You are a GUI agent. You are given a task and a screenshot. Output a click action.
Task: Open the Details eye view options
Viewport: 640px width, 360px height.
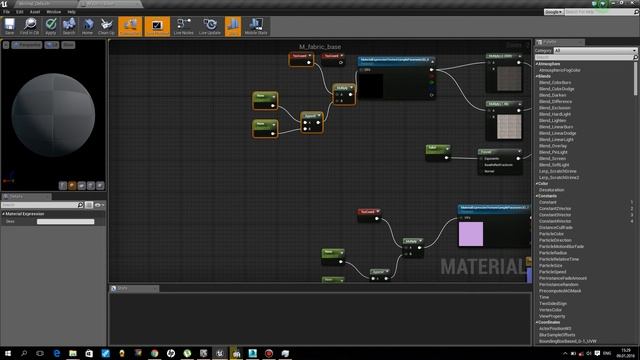pos(99,205)
